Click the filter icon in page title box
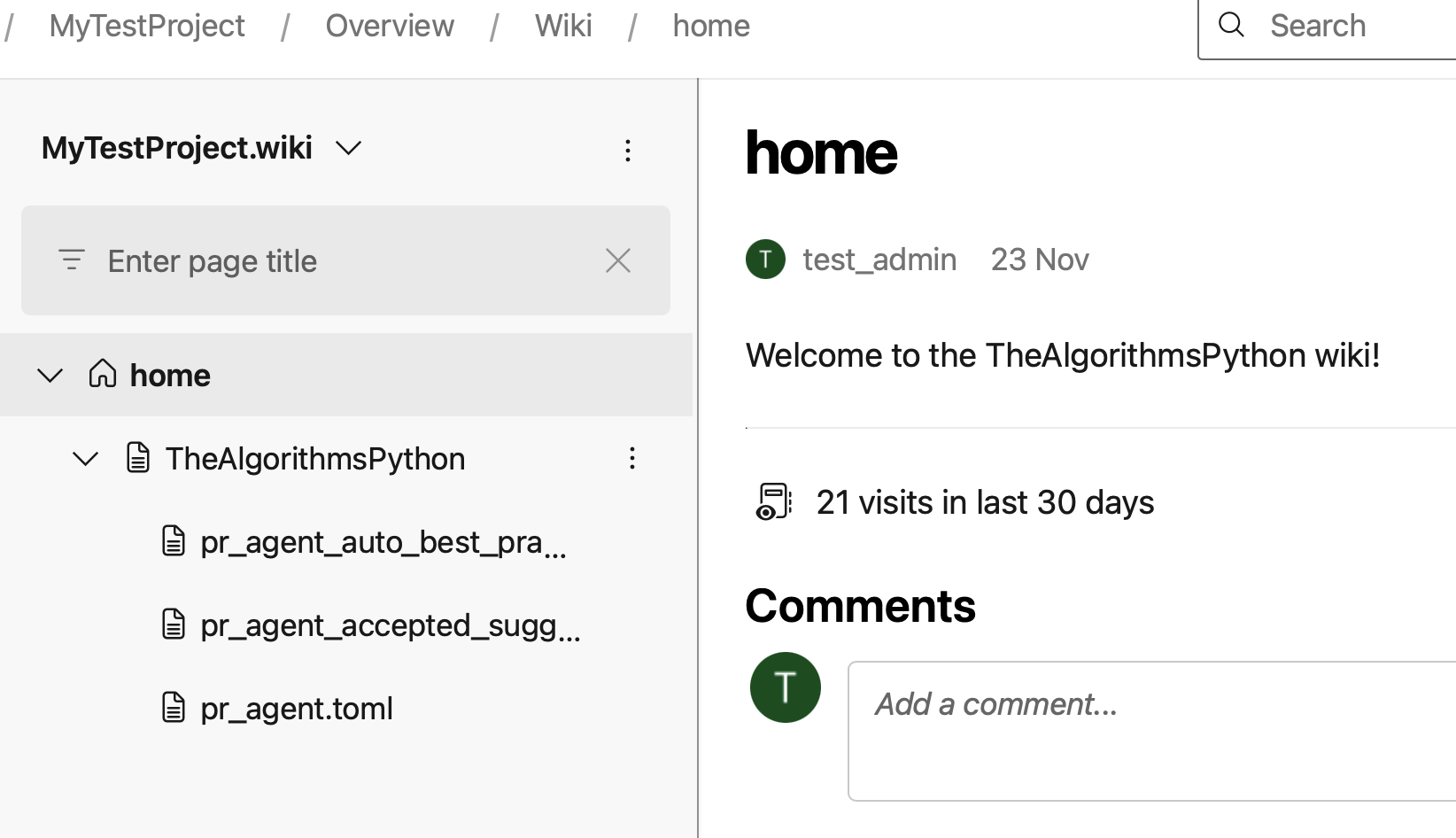 pos(72,260)
